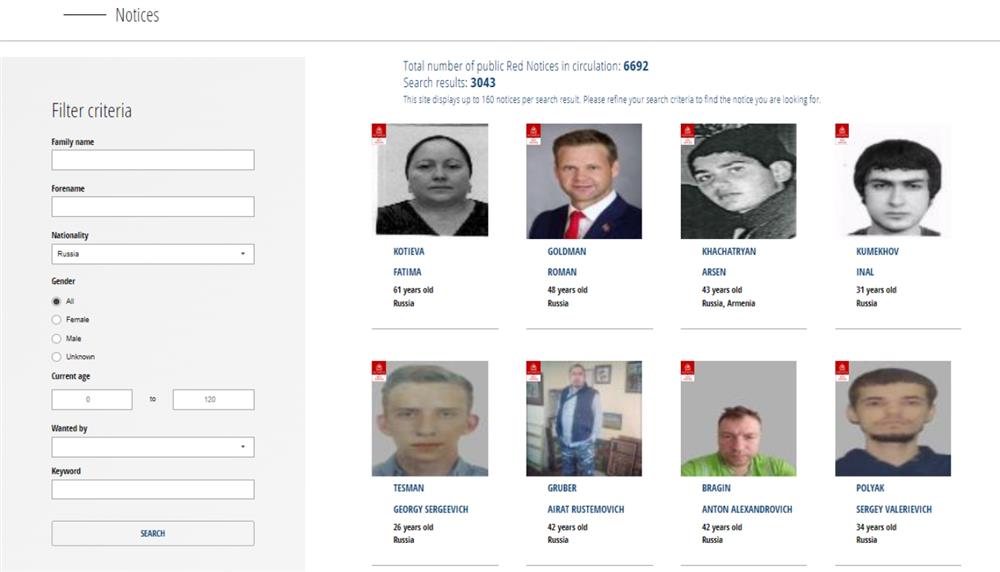Open the Nationality dropdown showing Russia

(153, 254)
